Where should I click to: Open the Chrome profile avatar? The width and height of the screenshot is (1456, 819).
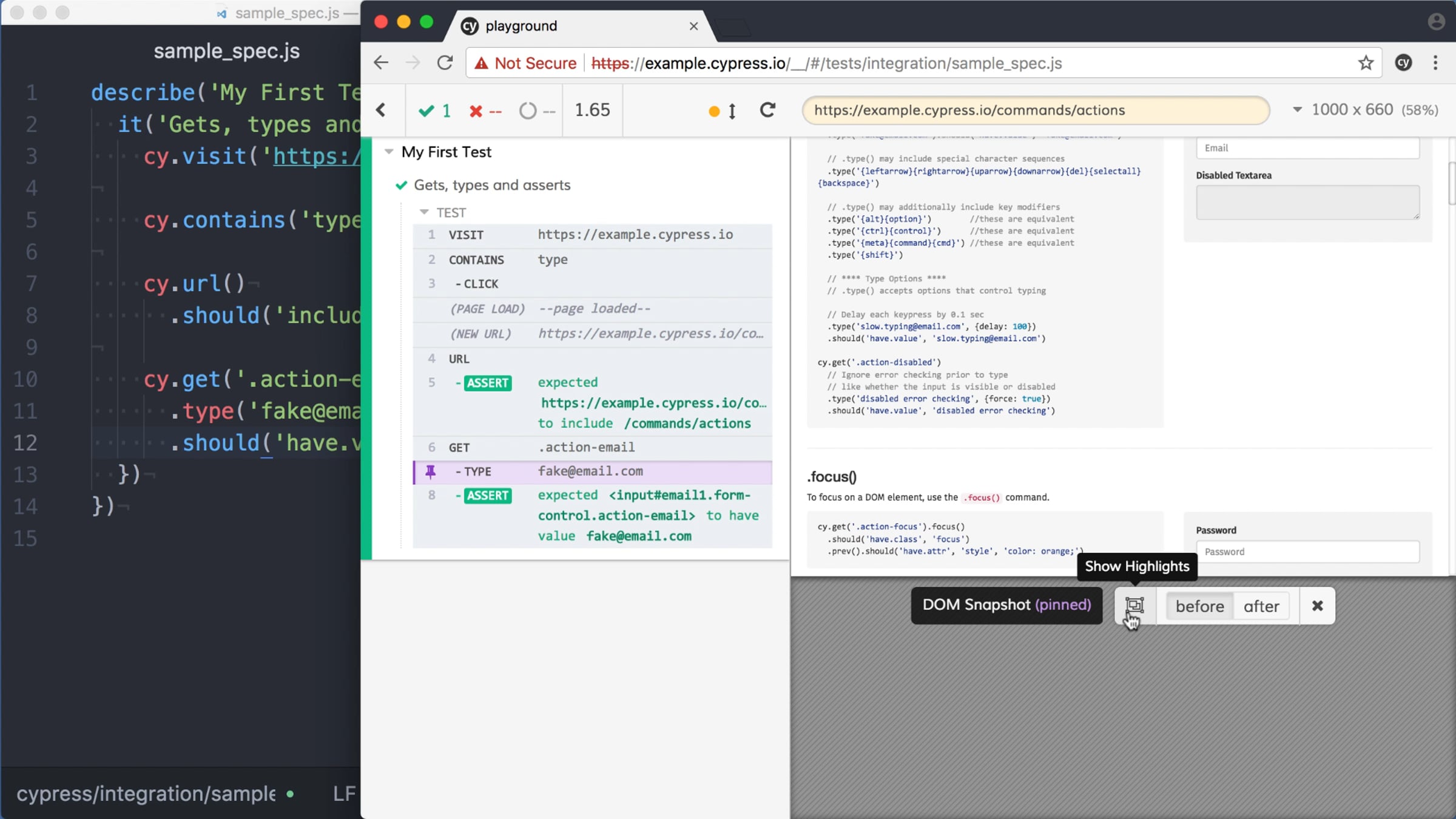pos(1436,21)
